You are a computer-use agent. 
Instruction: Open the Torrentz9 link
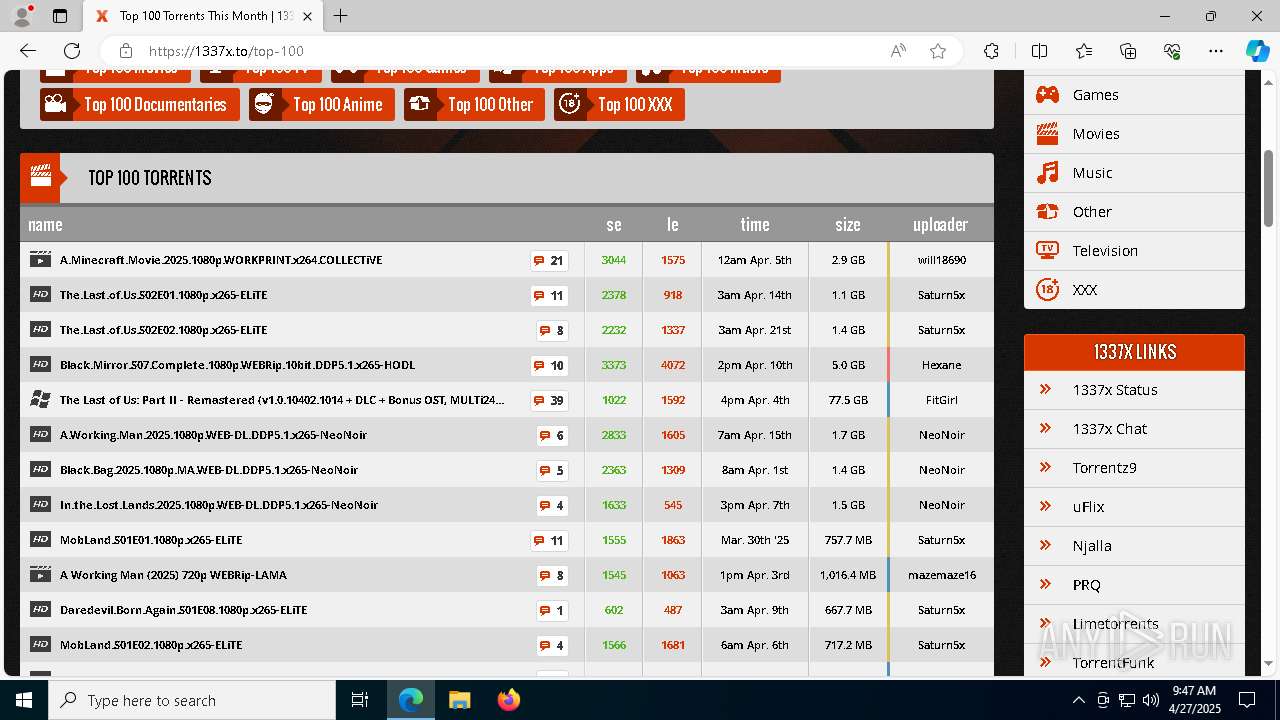[x=1105, y=468]
